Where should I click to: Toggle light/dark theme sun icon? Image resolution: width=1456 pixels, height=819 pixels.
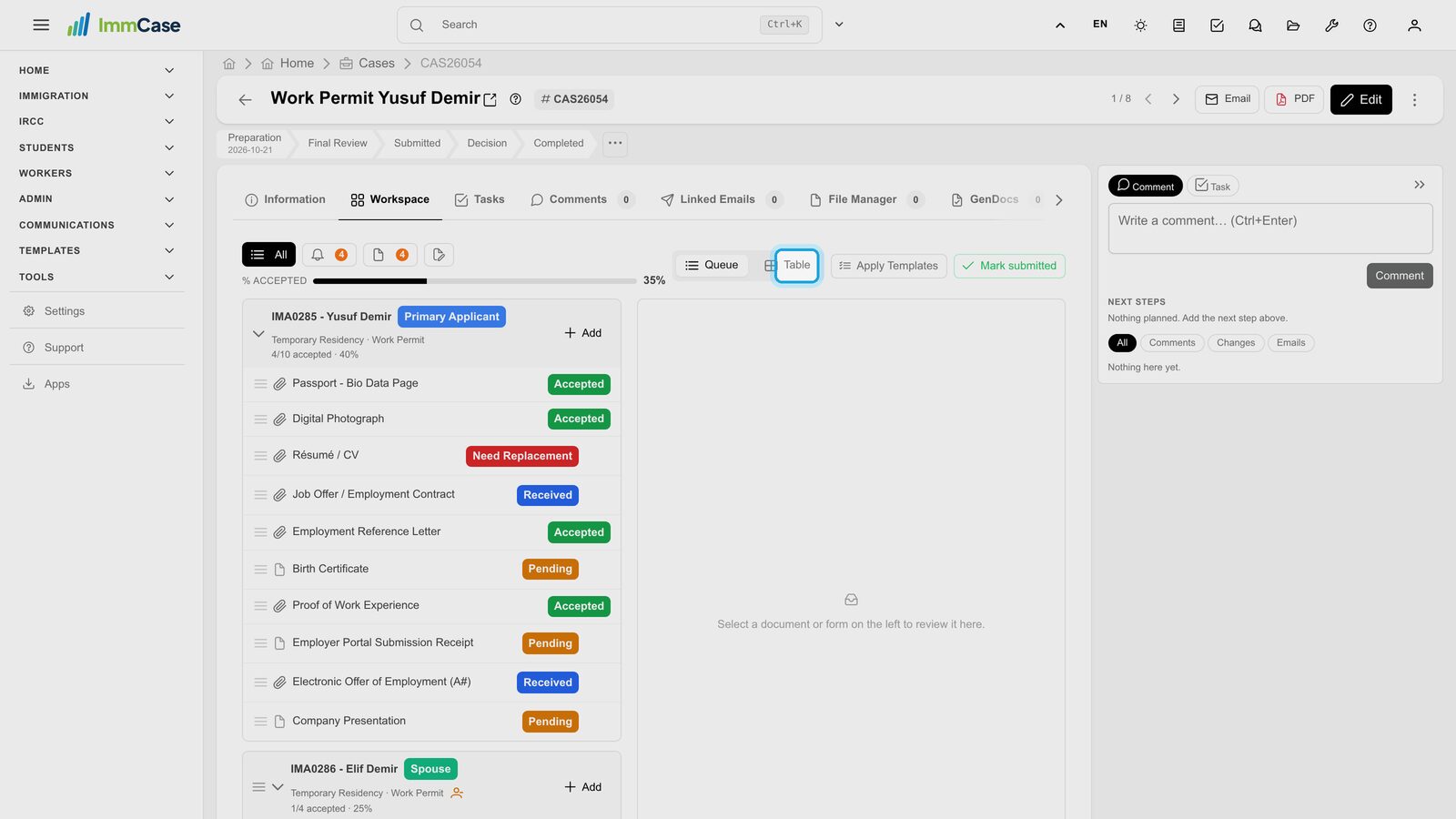tap(1140, 25)
